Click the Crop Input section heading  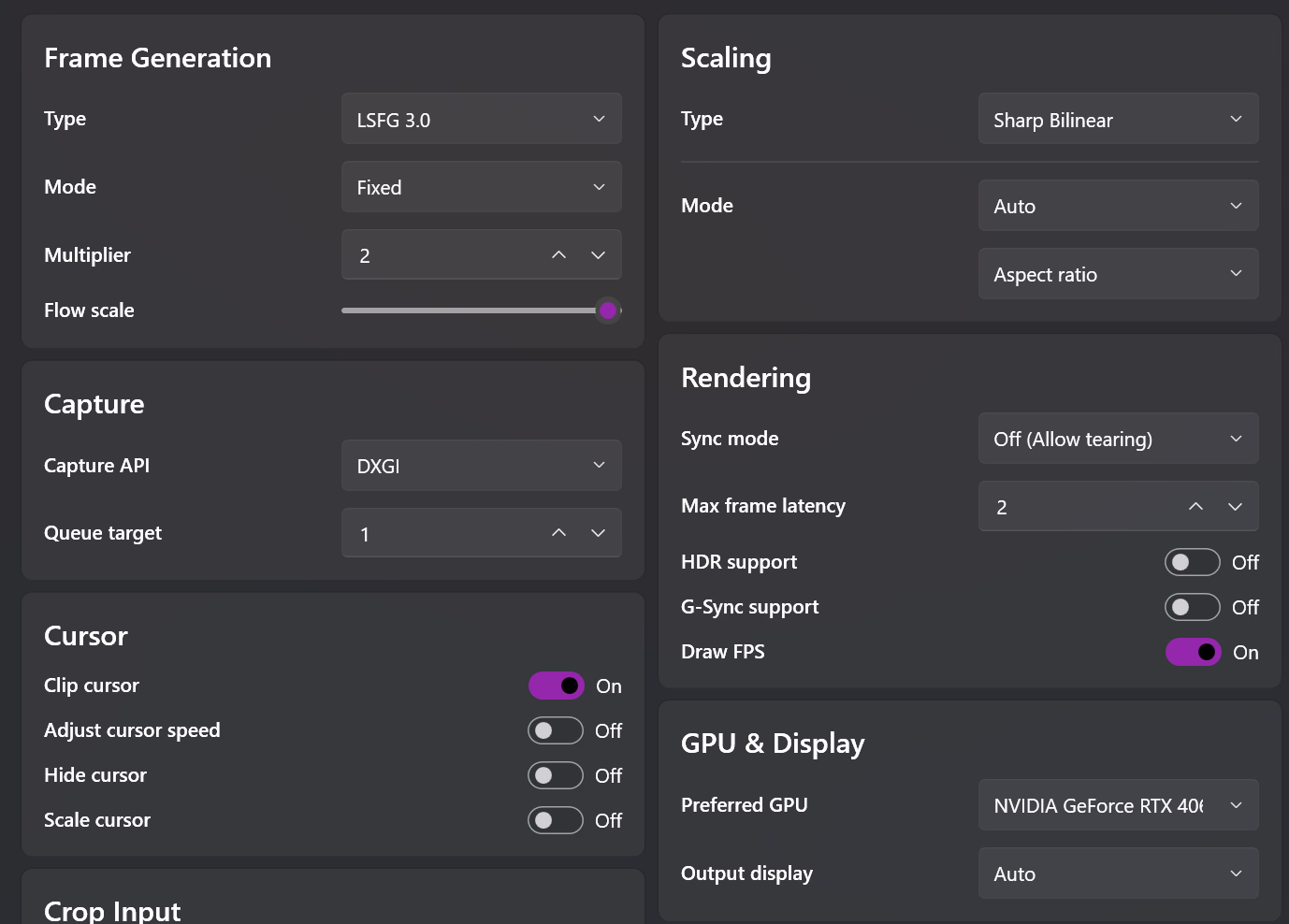(112, 911)
